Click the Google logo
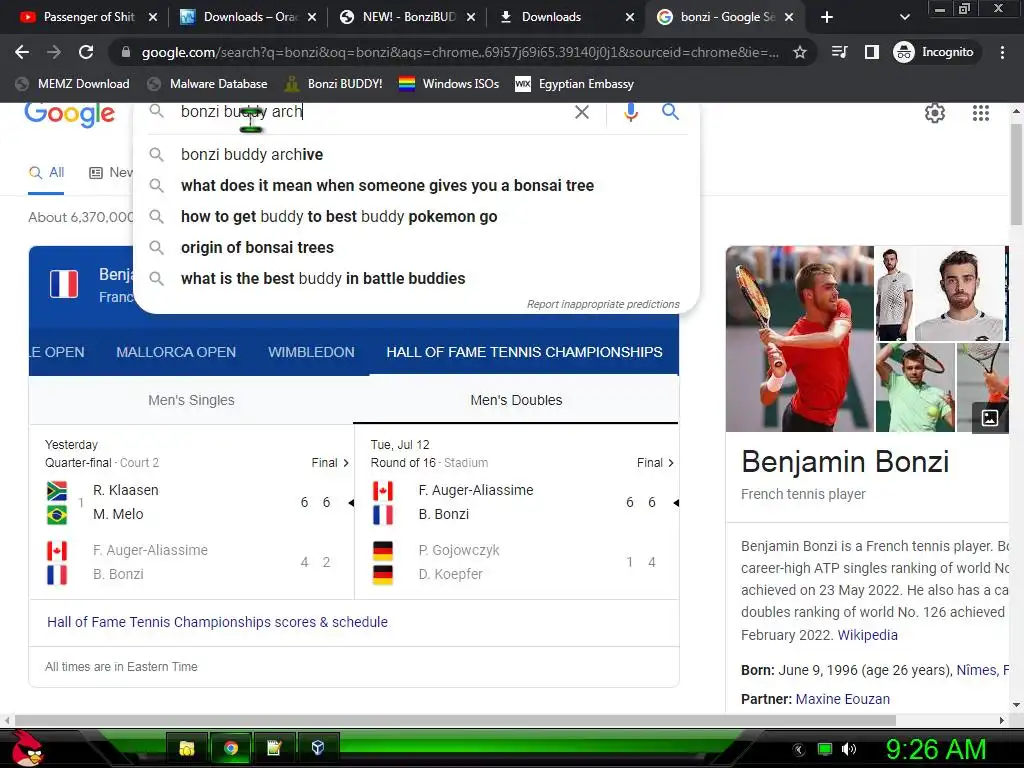Screen dimensions: 1024x768 pos(70,115)
